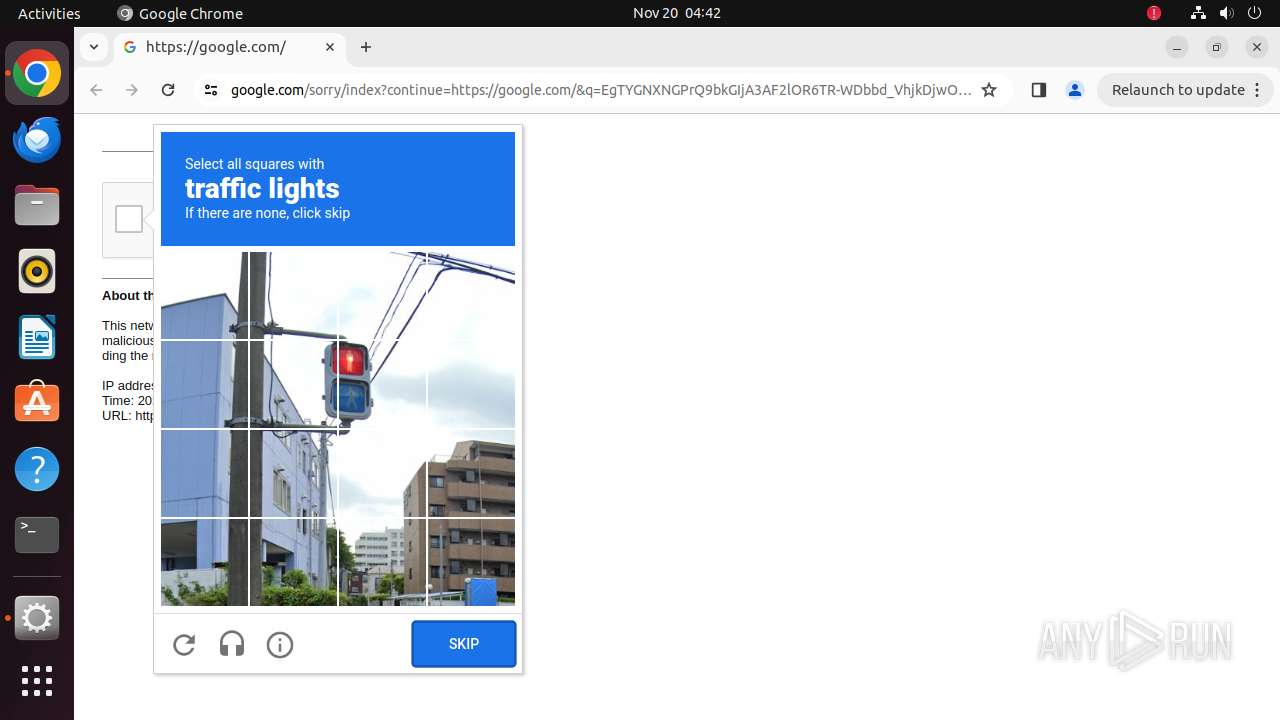This screenshot has height=720, width=1280.
Task: Close the google.com tab
Action: coord(330,47)
